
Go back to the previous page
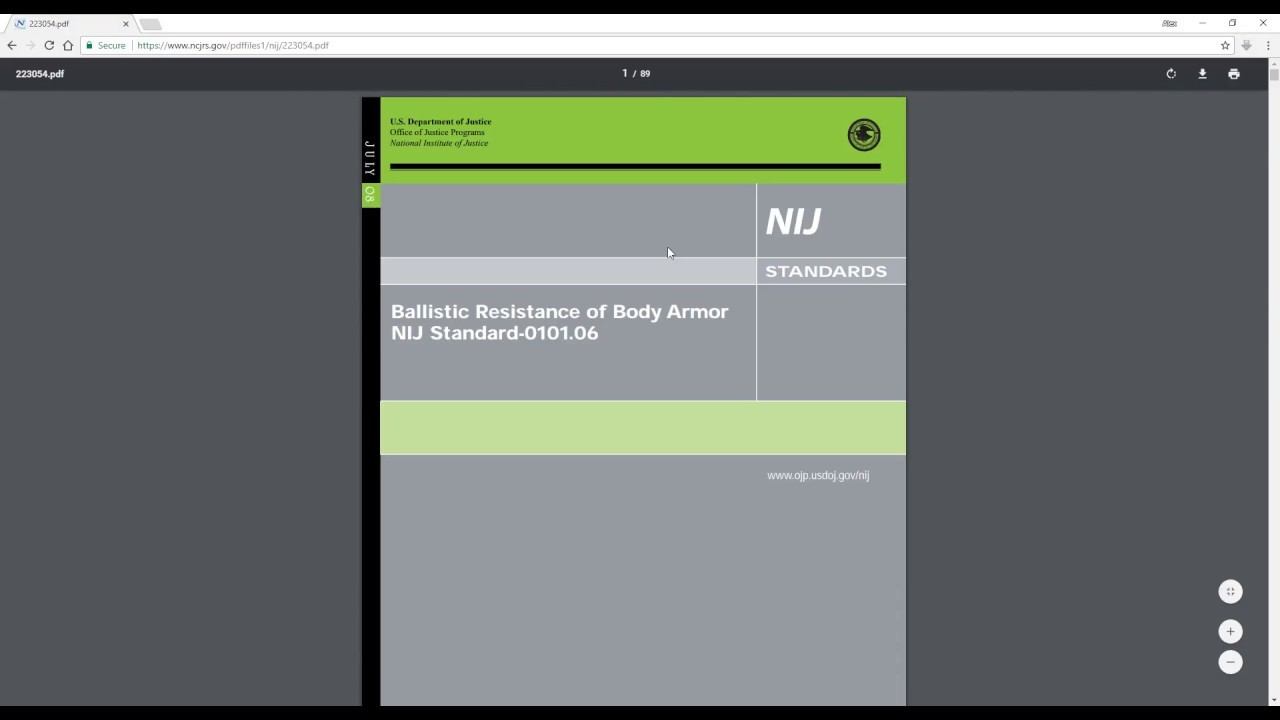click(x=12, y=45)
